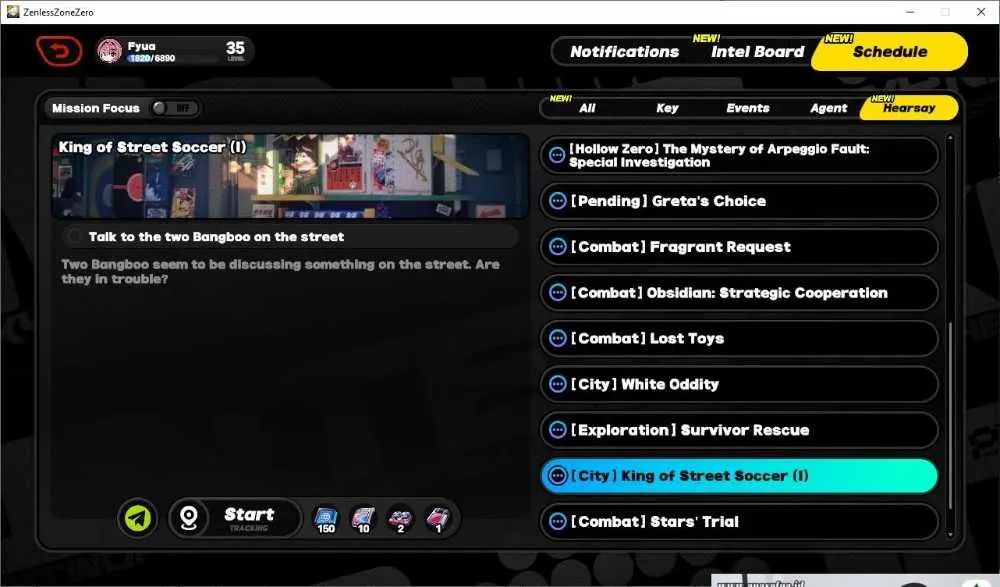1000x587 pixels.
Task: Click the icon beside Survivor Rescue
Action: 557,430
